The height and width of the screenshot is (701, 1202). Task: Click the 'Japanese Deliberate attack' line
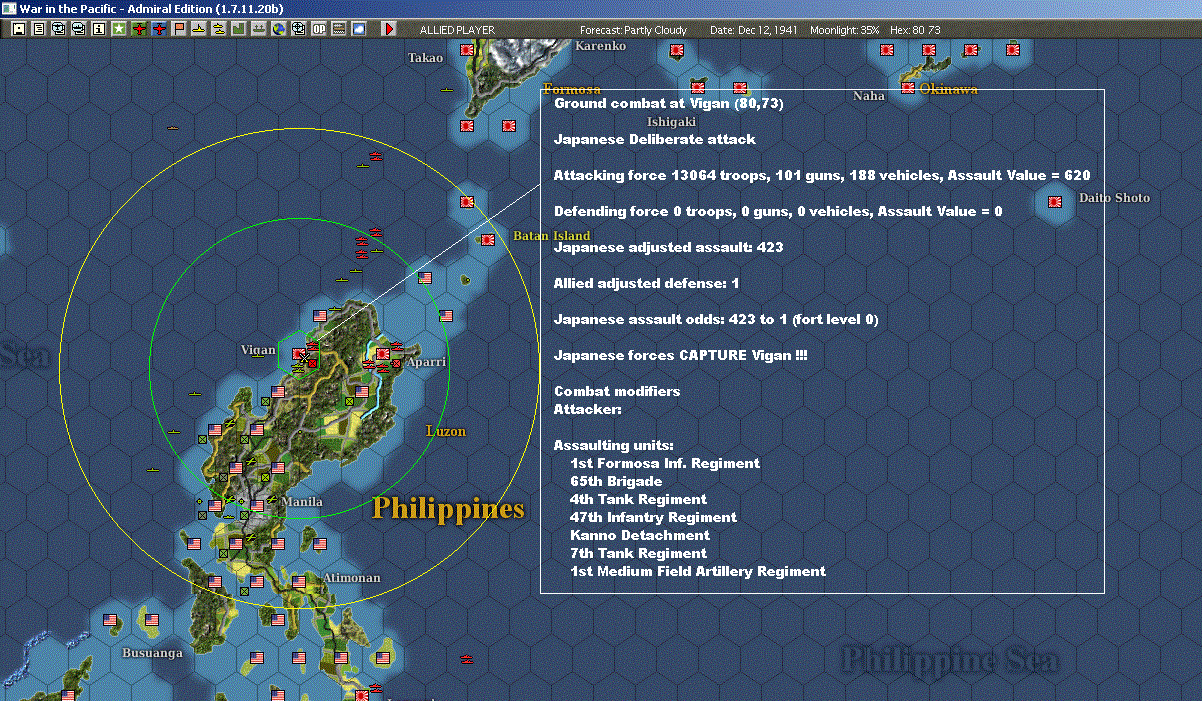tap(655, 139)
